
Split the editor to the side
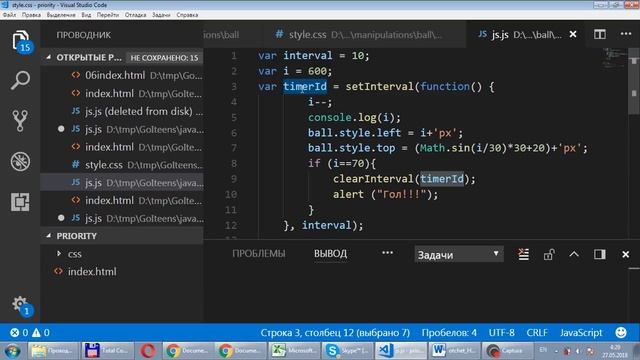[600, 35]
